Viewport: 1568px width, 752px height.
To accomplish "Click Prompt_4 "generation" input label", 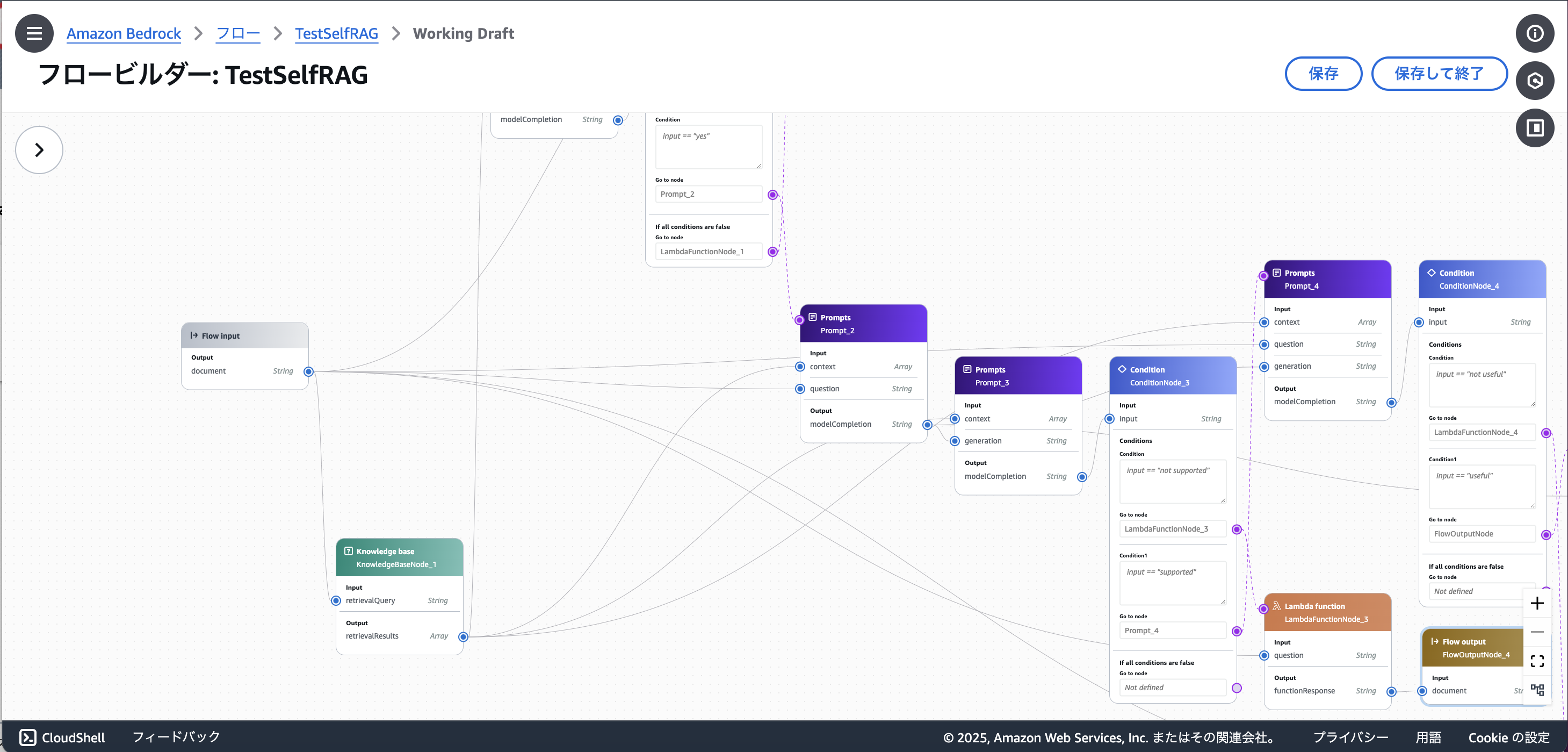I will pyautogui.click(x=1292, y=366).
